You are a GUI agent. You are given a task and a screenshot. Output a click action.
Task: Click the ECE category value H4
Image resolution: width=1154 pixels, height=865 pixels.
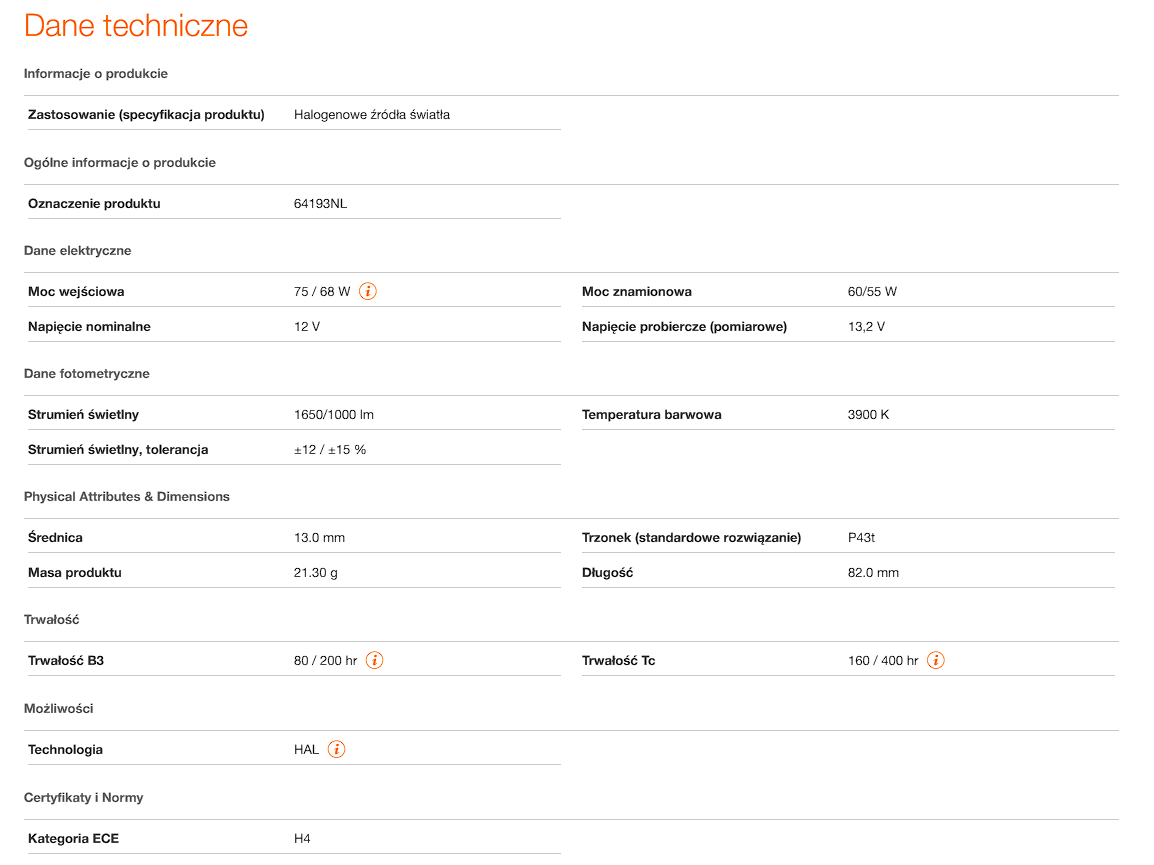tap(302, 839)
